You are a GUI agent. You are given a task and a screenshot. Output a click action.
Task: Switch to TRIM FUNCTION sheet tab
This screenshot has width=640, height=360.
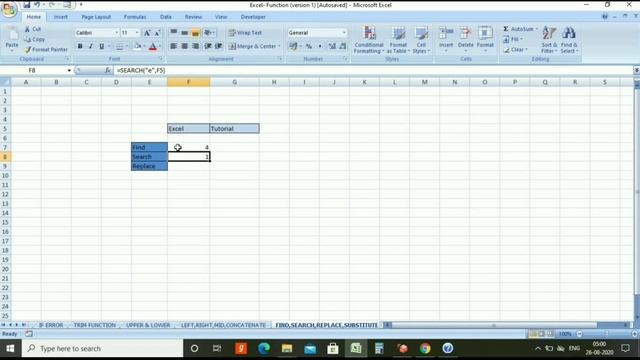(95, 325)
